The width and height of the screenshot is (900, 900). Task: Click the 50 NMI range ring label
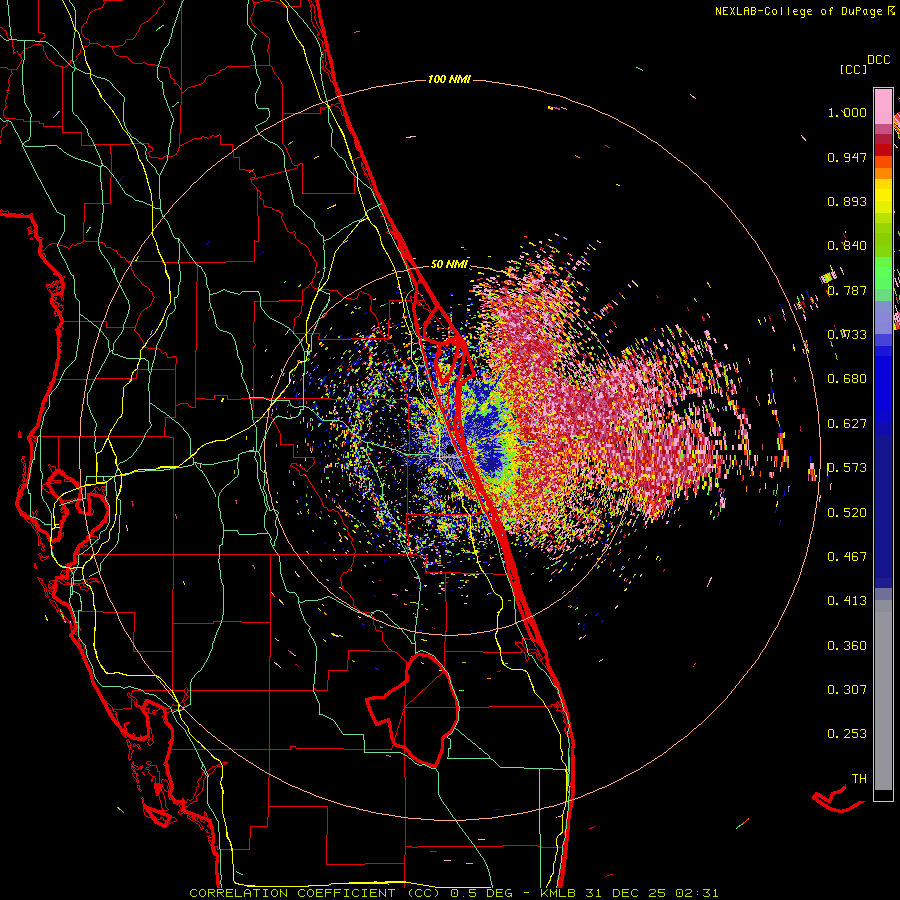(449, 265)
